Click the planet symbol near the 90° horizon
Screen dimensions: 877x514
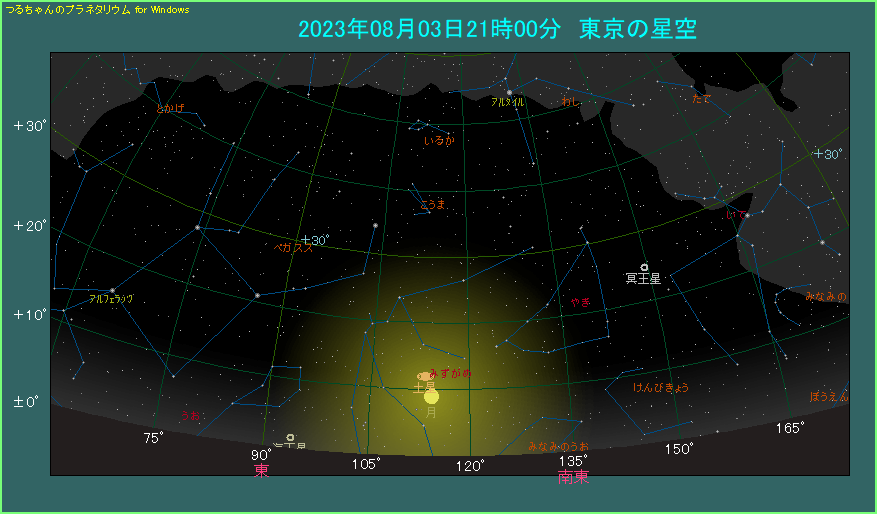pyautogui.click(x=290, y=438)
